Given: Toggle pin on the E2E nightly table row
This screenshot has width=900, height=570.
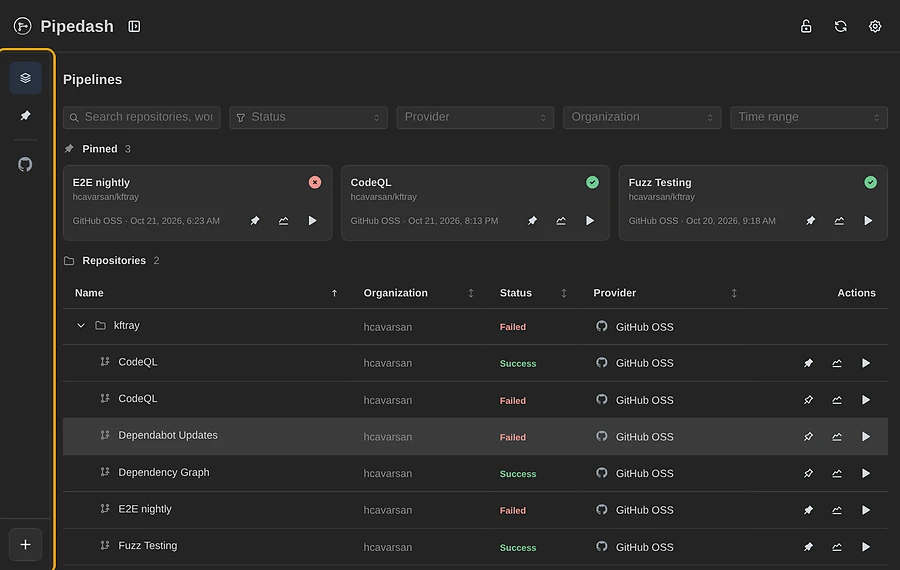Looking at the screenshot, I should (808, 510).
